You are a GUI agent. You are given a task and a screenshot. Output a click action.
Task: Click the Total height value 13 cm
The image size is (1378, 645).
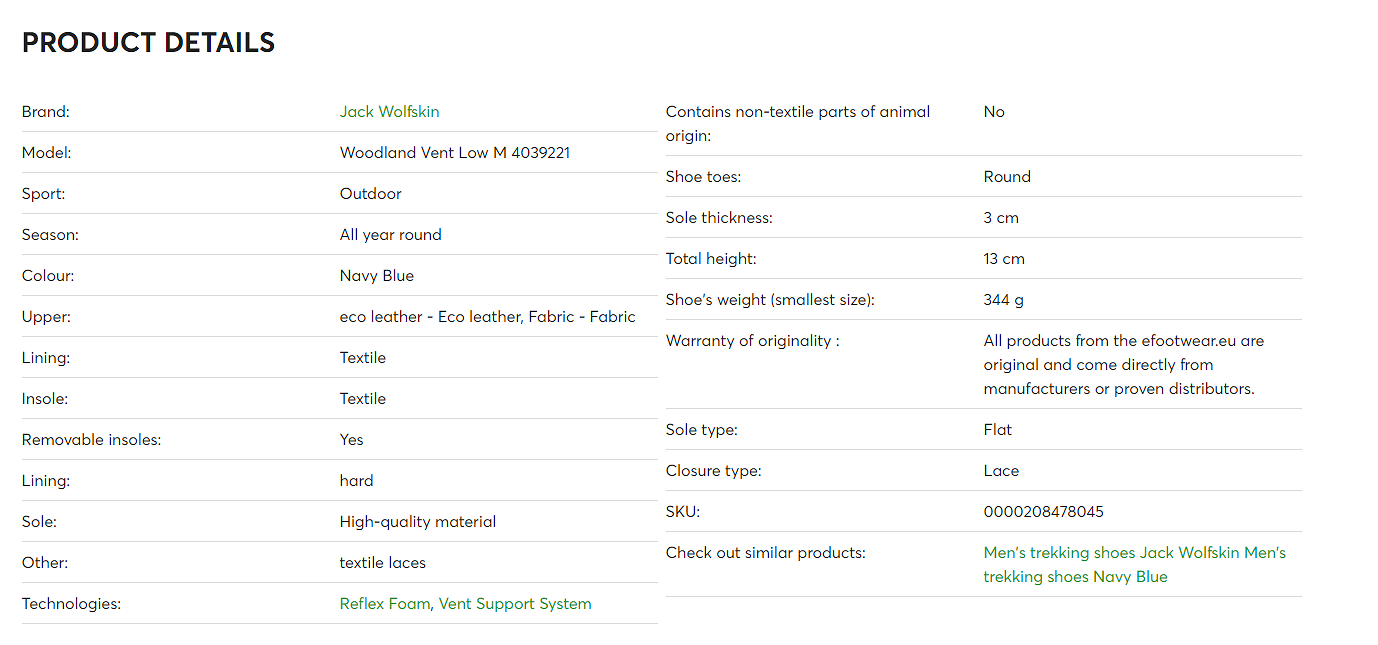pos(1004,259)
